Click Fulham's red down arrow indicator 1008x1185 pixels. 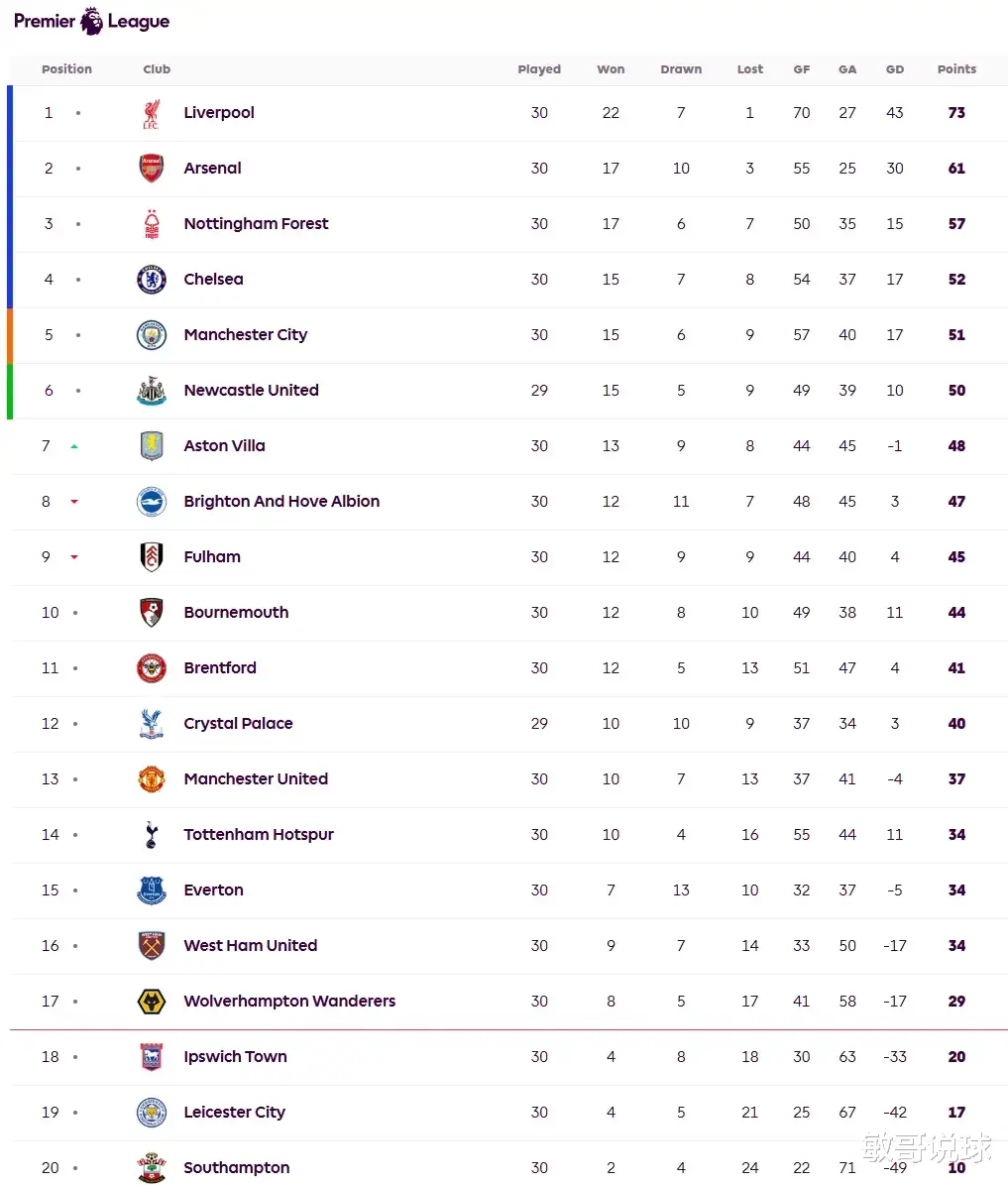pos(74,557)
